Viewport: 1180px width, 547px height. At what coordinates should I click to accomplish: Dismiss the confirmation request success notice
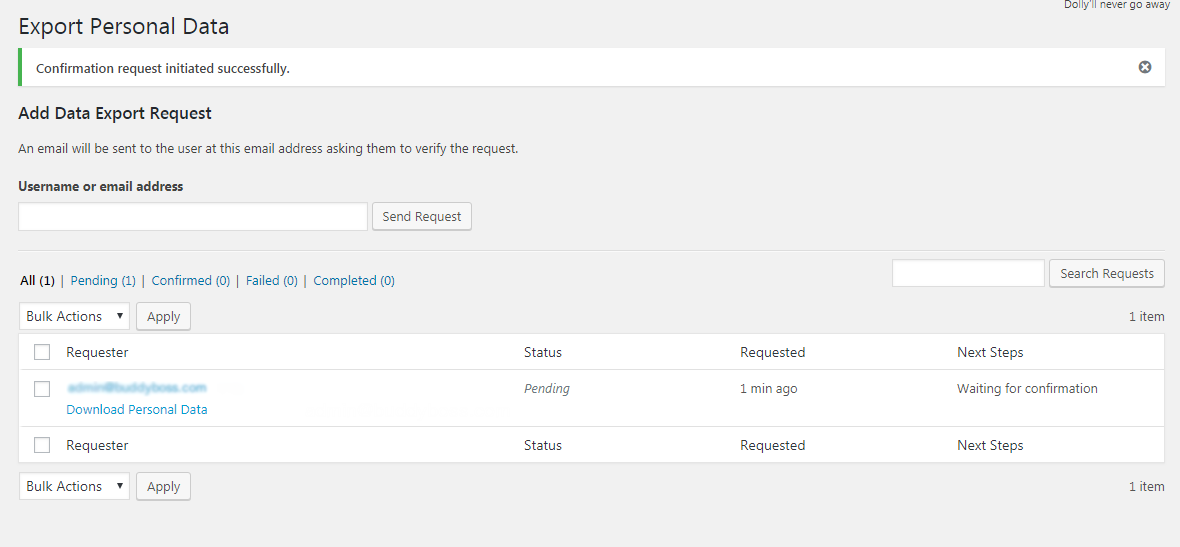click(1145, 67)
